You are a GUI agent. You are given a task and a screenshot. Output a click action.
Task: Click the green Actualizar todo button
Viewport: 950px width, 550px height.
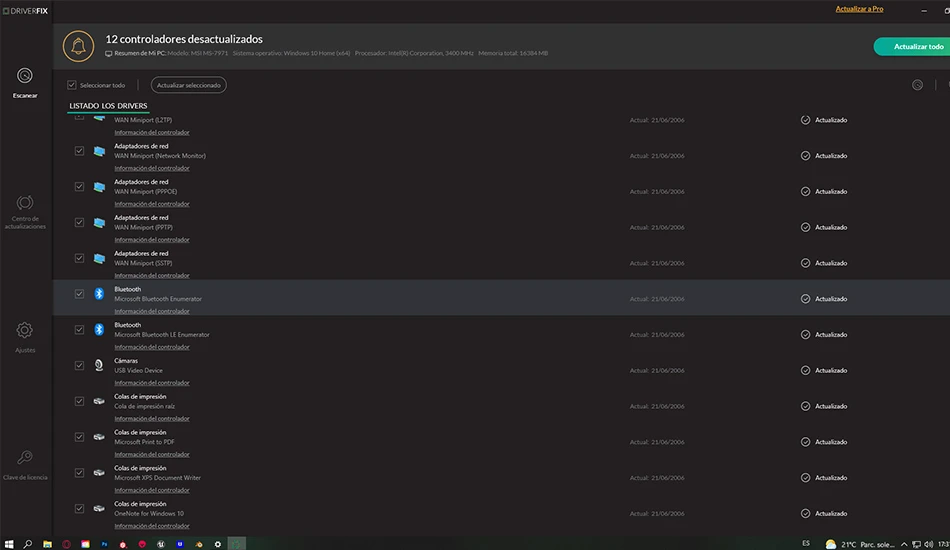pyautogui.click(x=914, y=47)
